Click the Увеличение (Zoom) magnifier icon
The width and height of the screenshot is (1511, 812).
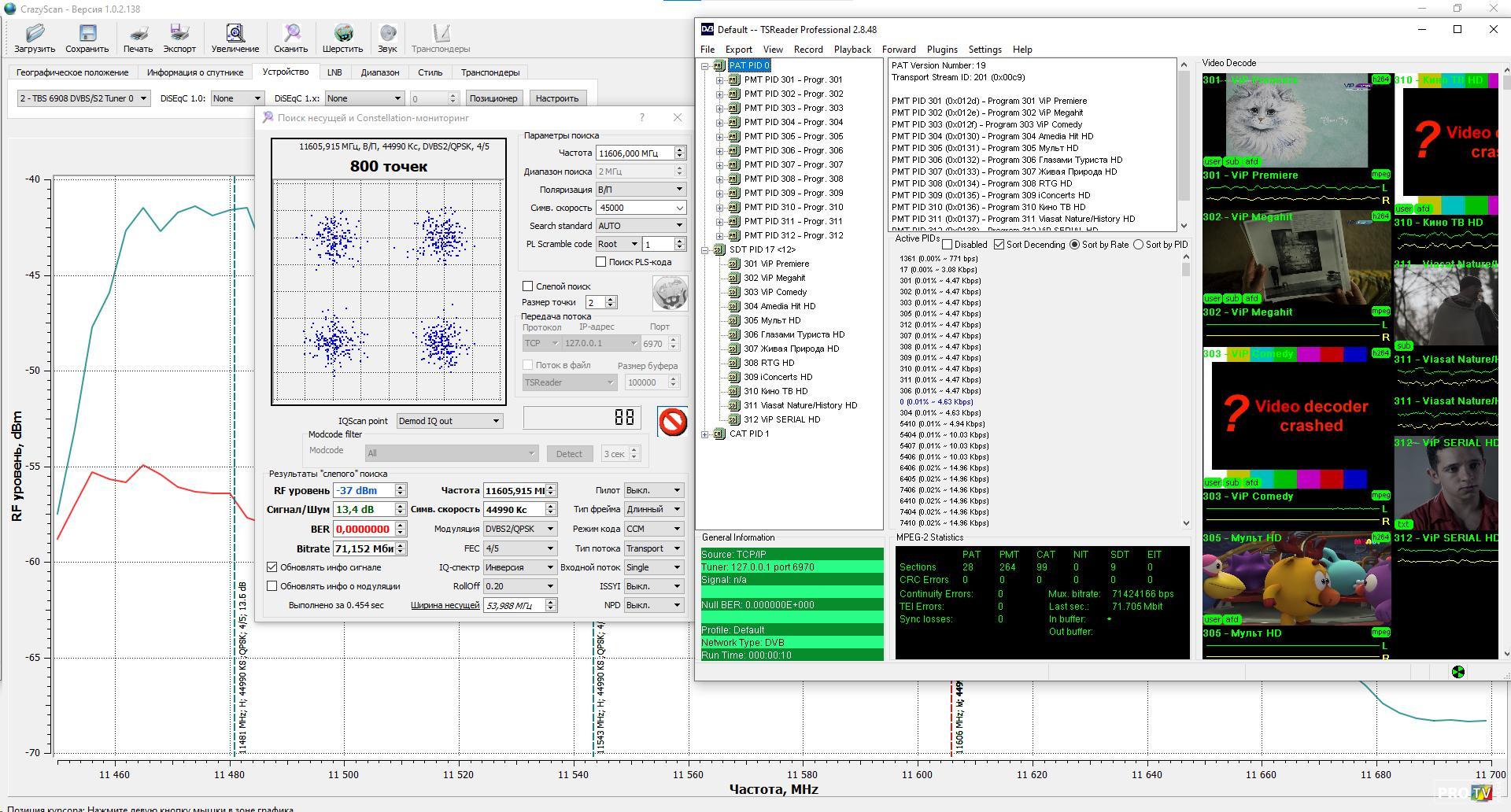click(235, 34)
